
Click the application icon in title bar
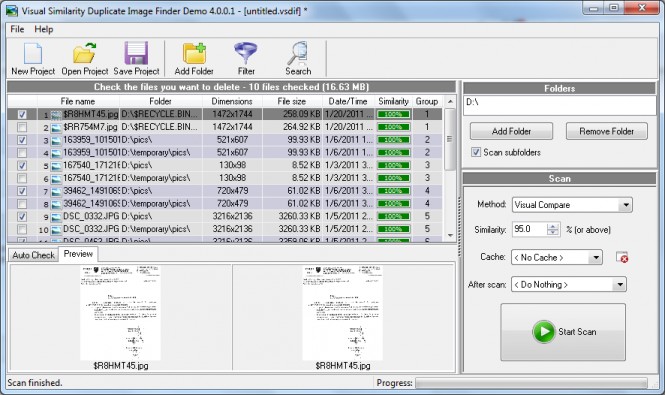tap(12, 10)
